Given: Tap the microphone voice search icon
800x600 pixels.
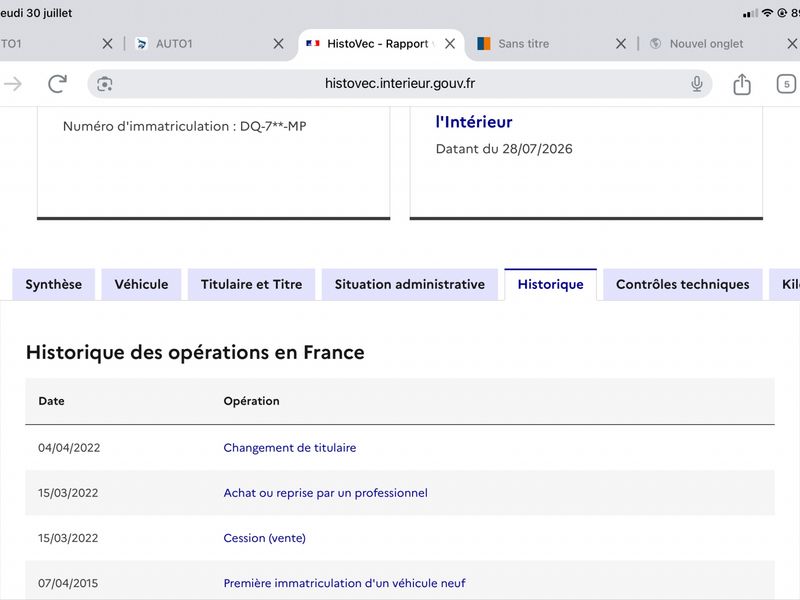Looking at the screenshot, I should (696, 84).
